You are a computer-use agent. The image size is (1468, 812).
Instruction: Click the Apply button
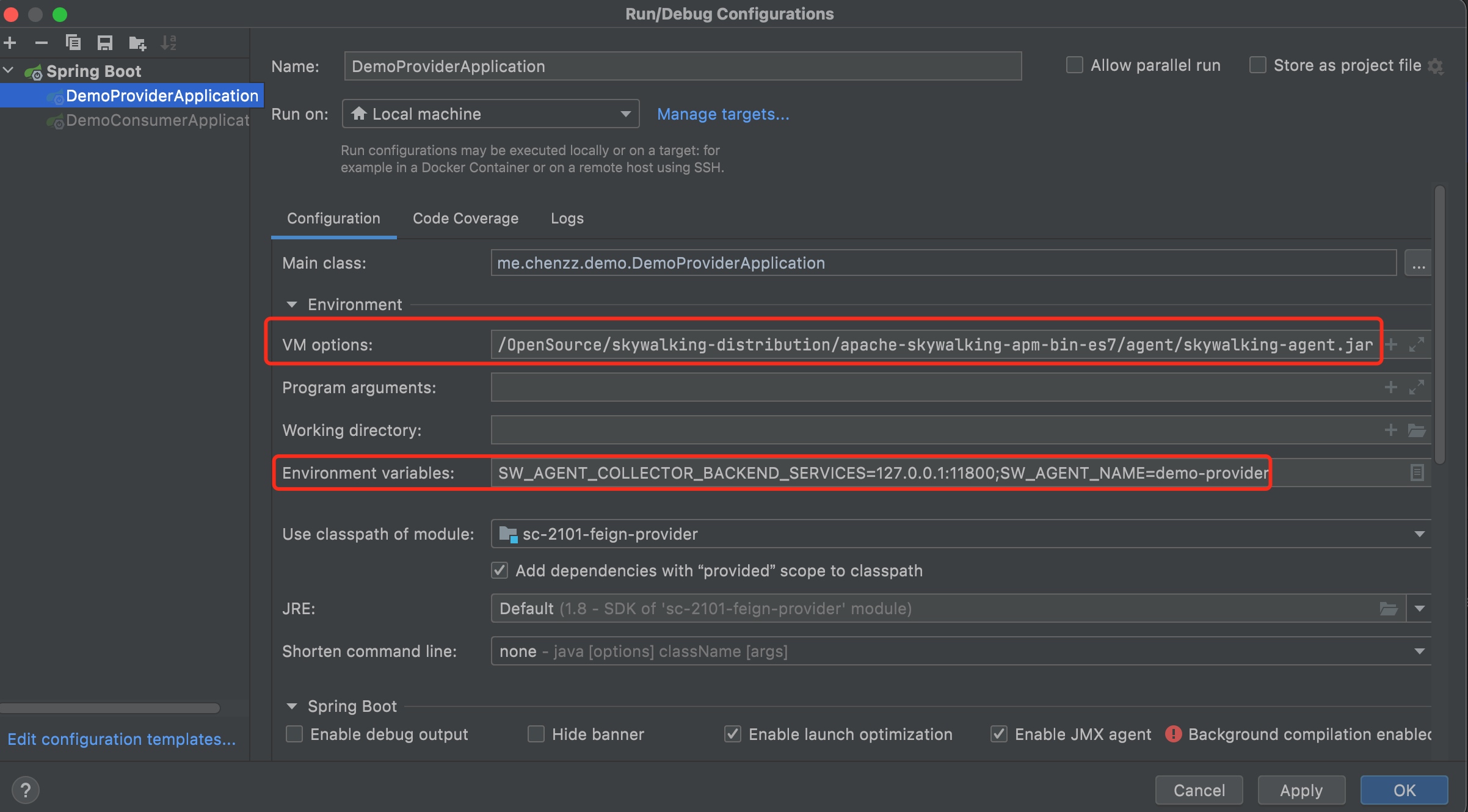pos(1301,791)
